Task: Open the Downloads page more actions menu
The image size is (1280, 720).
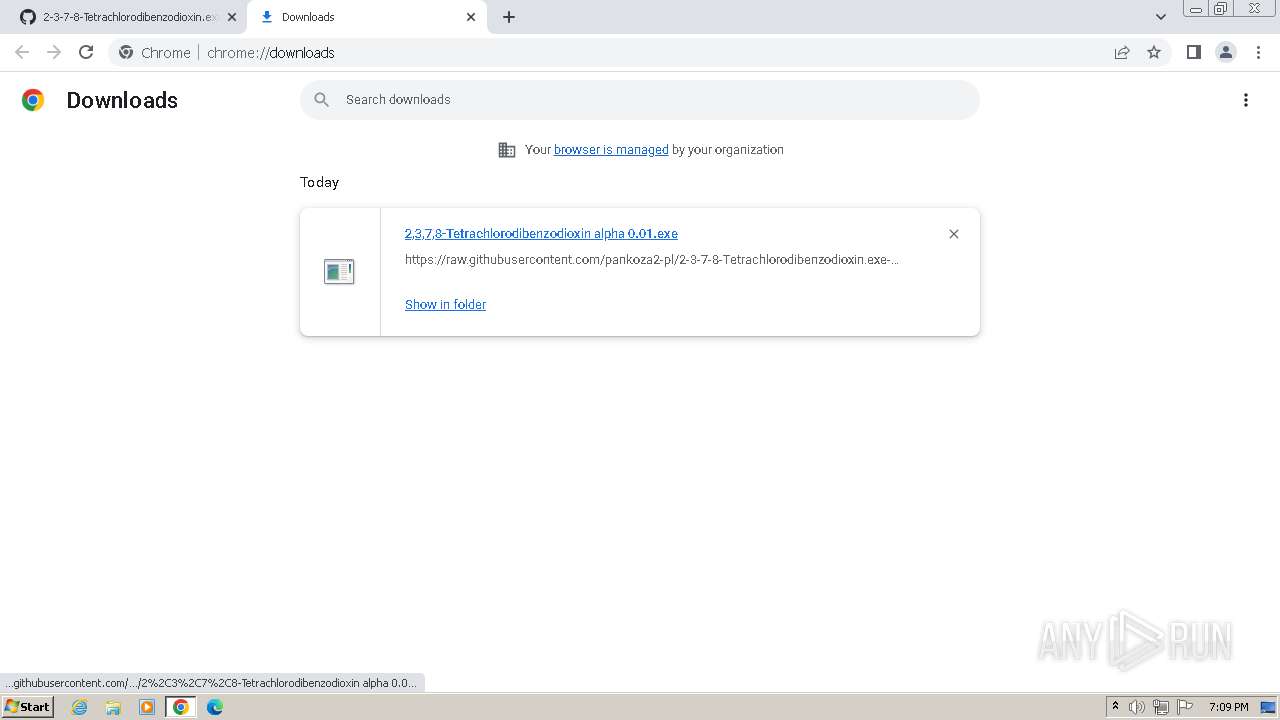Action: pos(1246,100)
